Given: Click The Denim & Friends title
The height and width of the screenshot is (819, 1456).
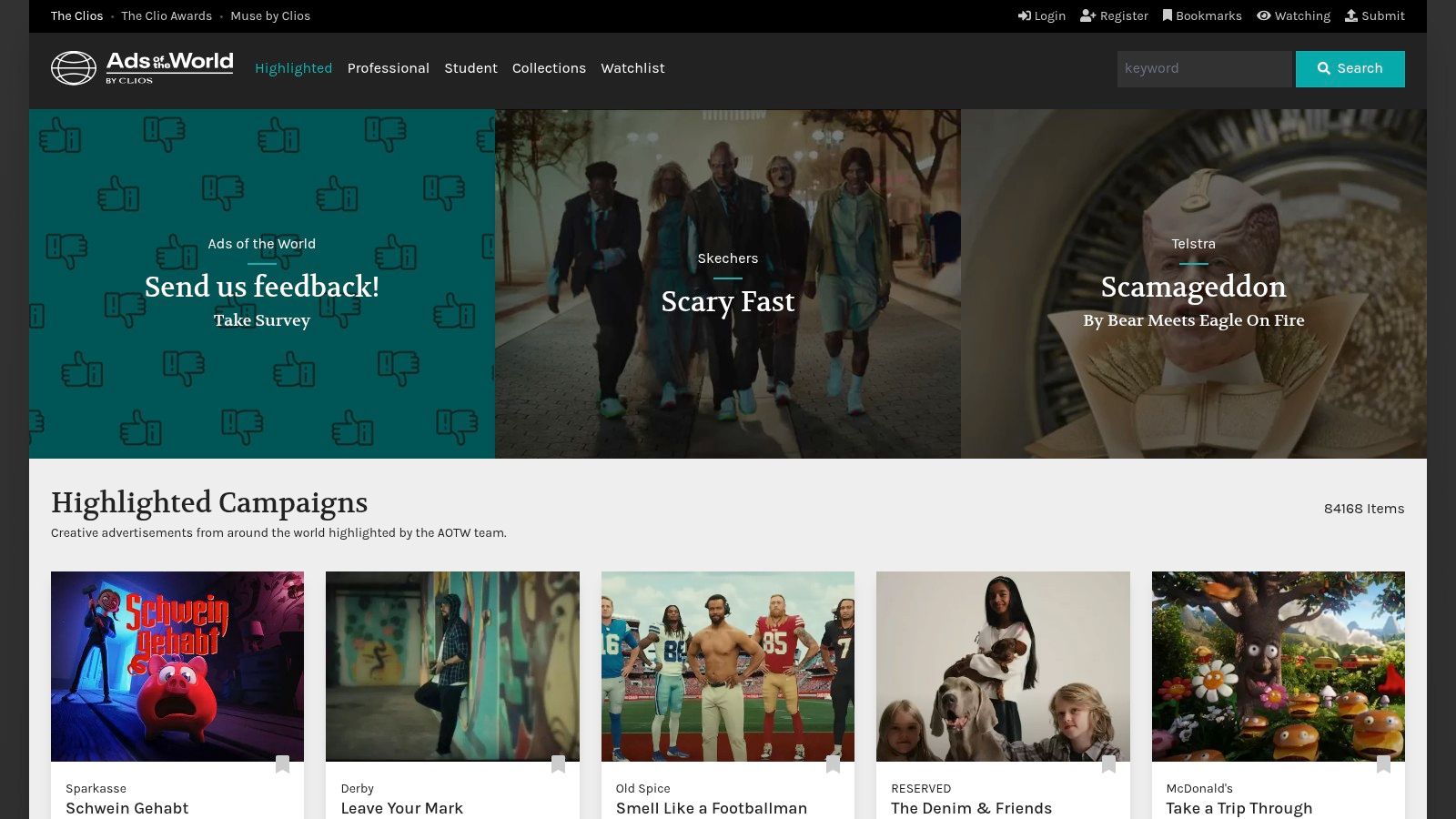Looking at the screenshot, I should (972, 808).
